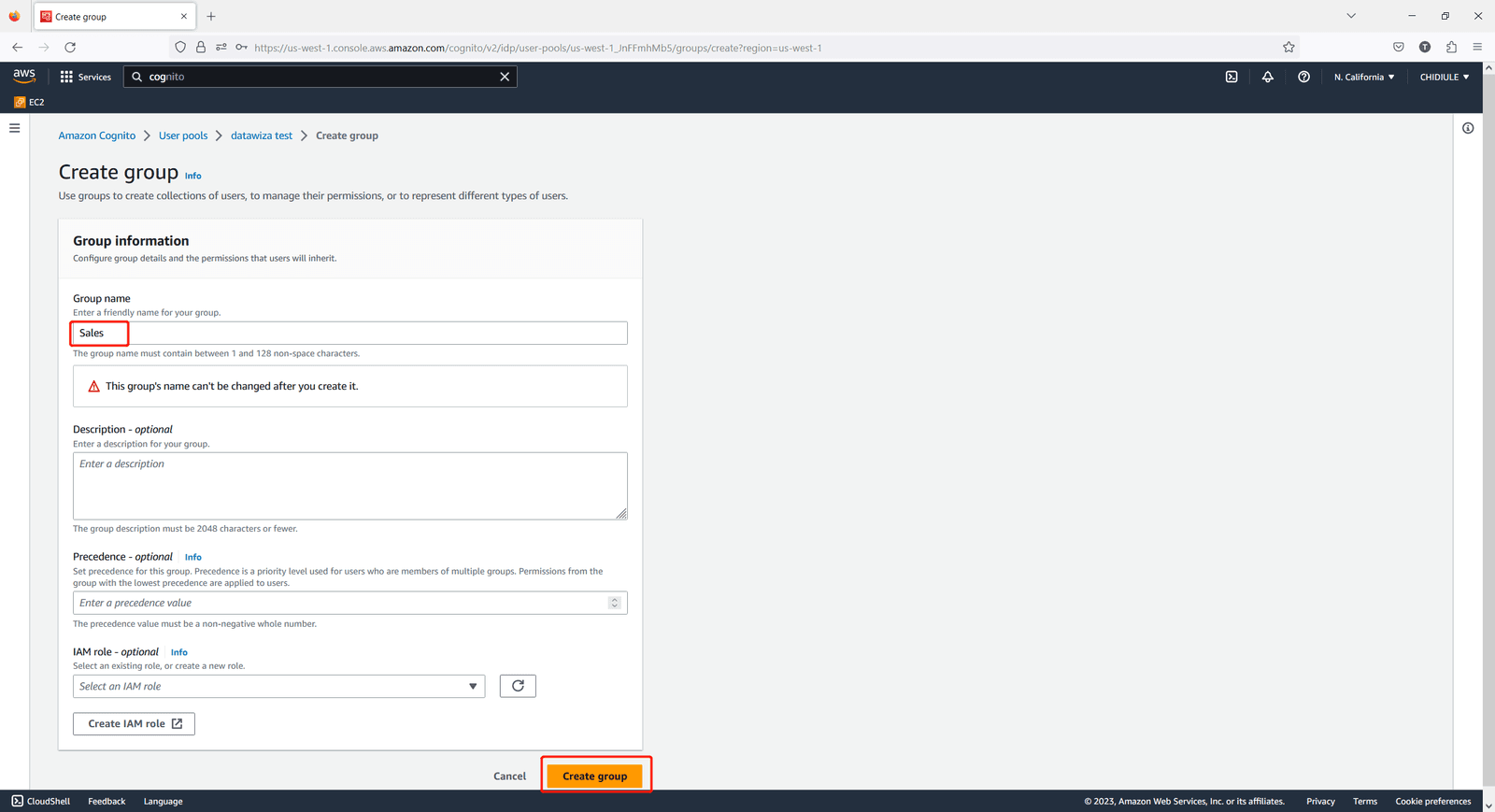
Task: Open the Firefox Pocket save icon
Action: coord(1399,47)
